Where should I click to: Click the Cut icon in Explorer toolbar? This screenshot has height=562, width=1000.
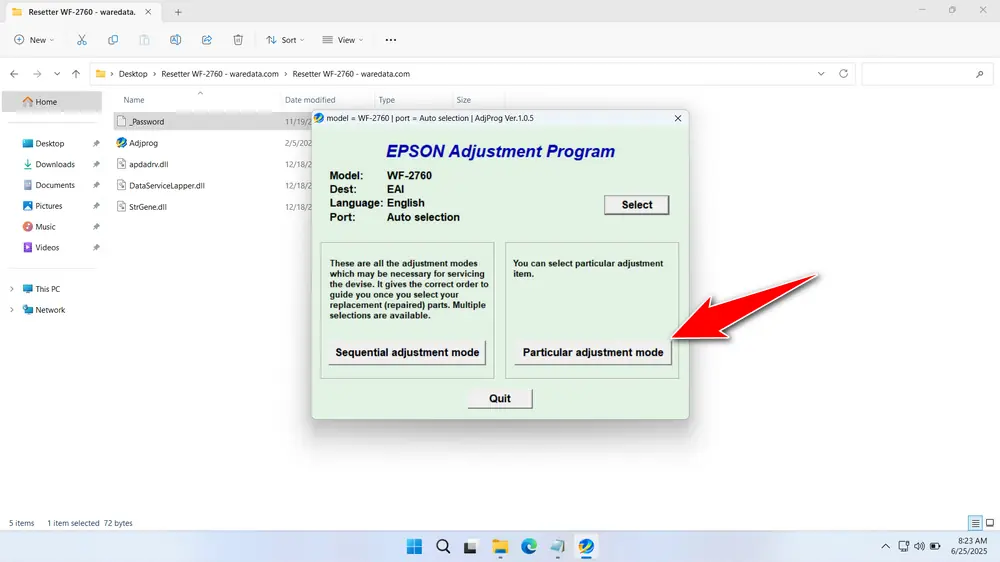(82, 40)
